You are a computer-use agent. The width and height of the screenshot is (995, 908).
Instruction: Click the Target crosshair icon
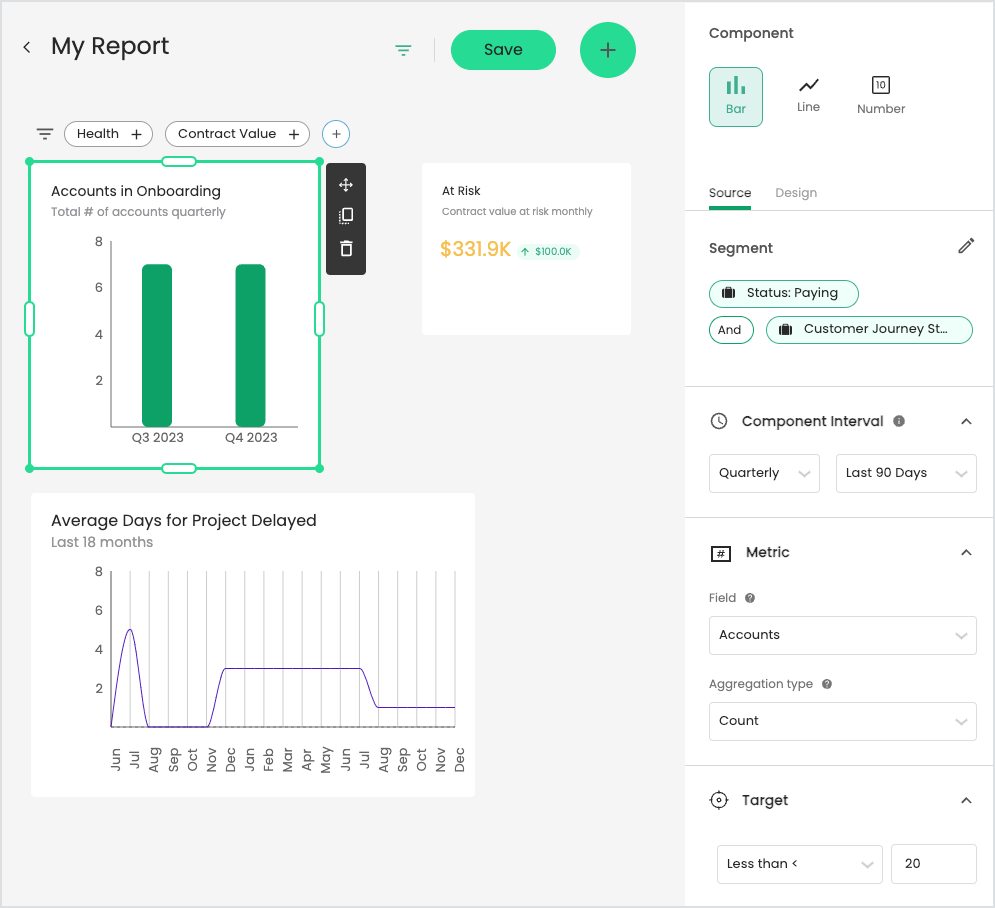[x=718, y=800]
